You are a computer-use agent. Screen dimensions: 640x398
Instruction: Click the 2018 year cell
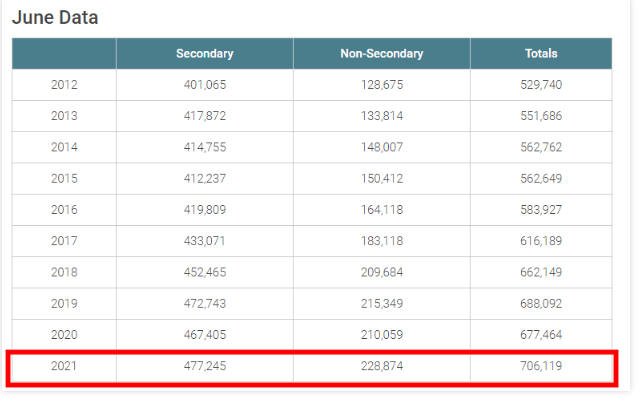pyautogui.click(x=64, y=272)
